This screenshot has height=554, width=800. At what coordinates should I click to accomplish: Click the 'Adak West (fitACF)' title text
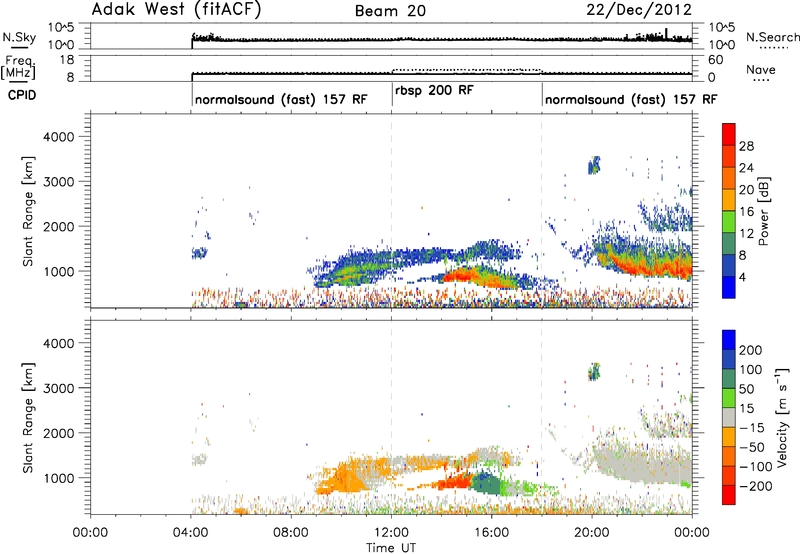tap(176, 10)
